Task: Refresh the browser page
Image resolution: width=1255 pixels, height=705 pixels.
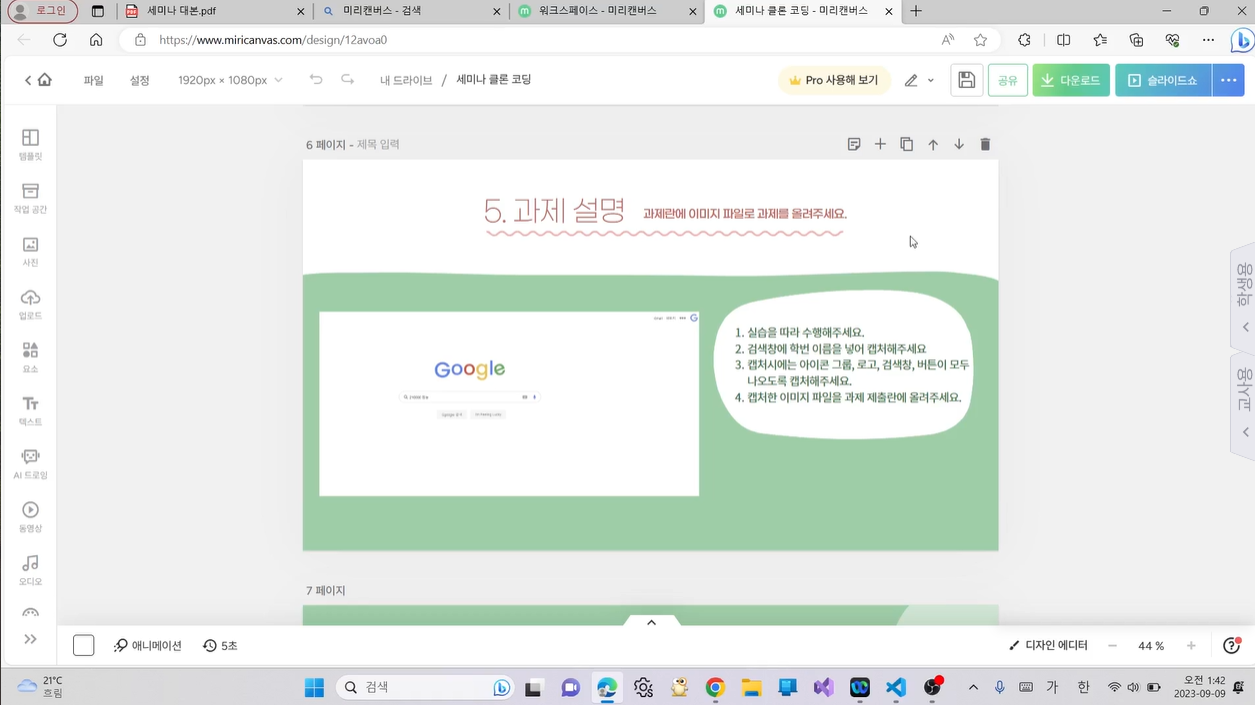Action: point(60,40)
